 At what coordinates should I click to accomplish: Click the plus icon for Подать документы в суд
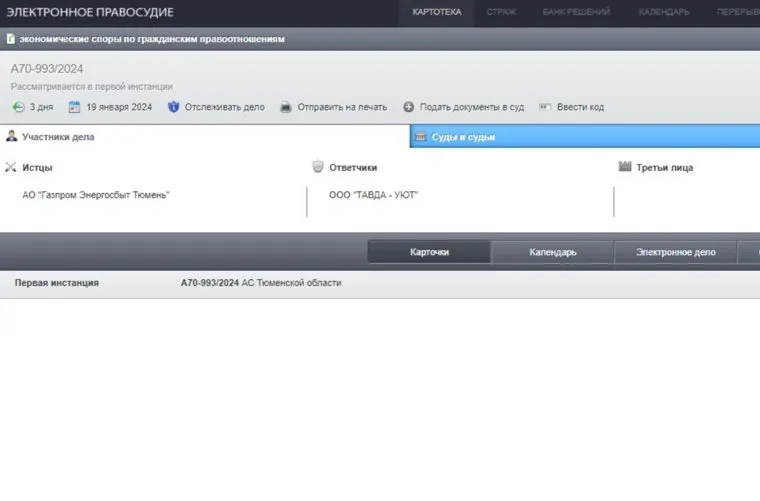408,107
